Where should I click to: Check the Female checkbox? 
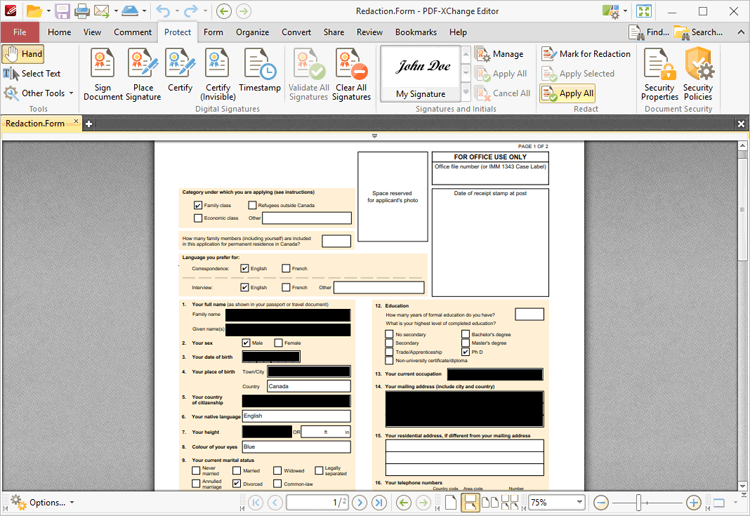click(278, 343)
